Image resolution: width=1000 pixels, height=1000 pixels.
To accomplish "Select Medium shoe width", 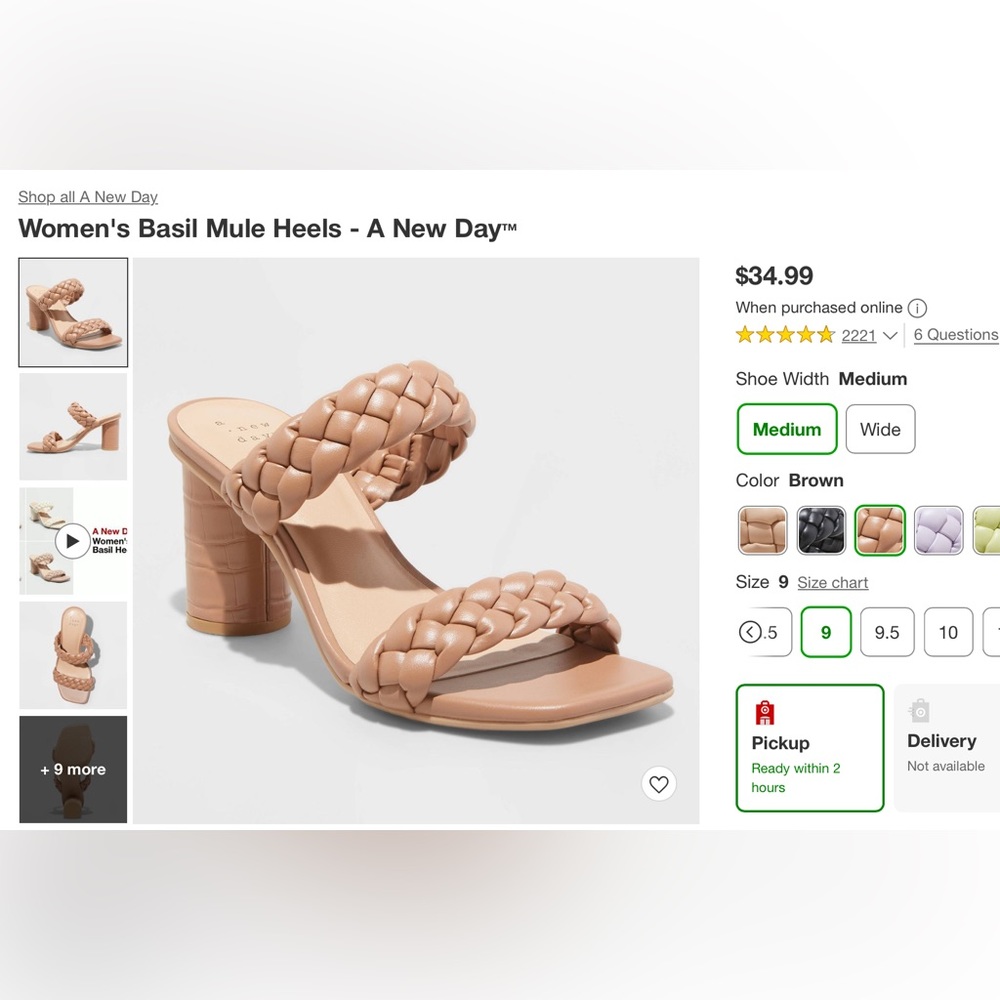I will pyautogui.click(x=787, y=429).
